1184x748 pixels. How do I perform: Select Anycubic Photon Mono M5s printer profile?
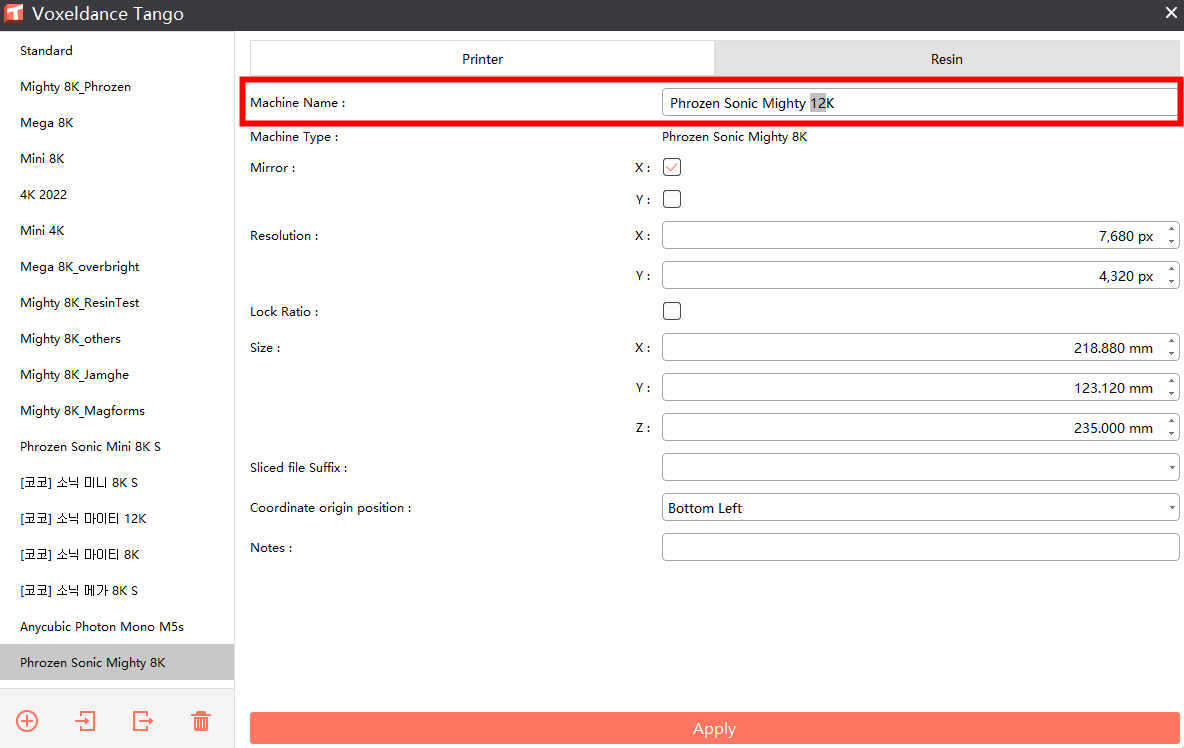[x=102, y=627]
